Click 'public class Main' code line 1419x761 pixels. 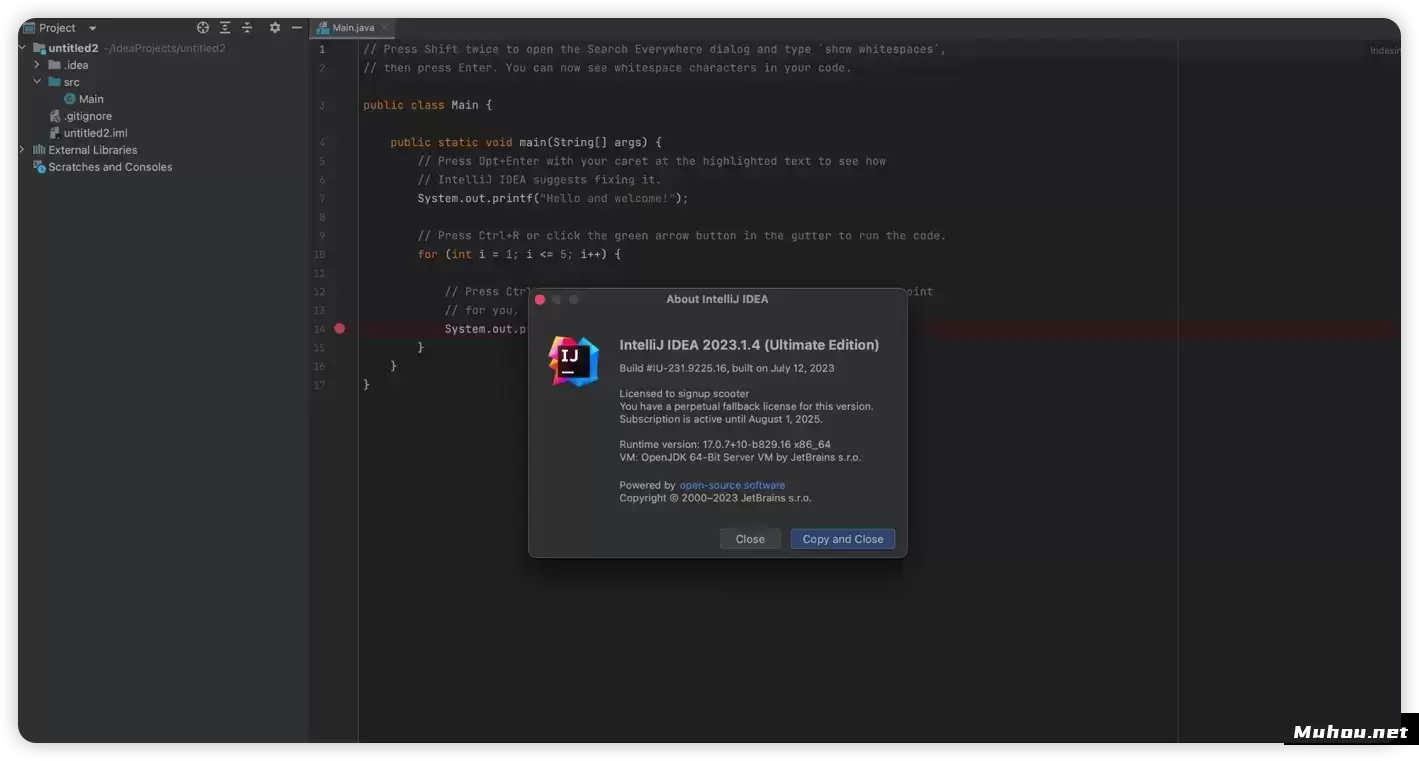point(427,105)
